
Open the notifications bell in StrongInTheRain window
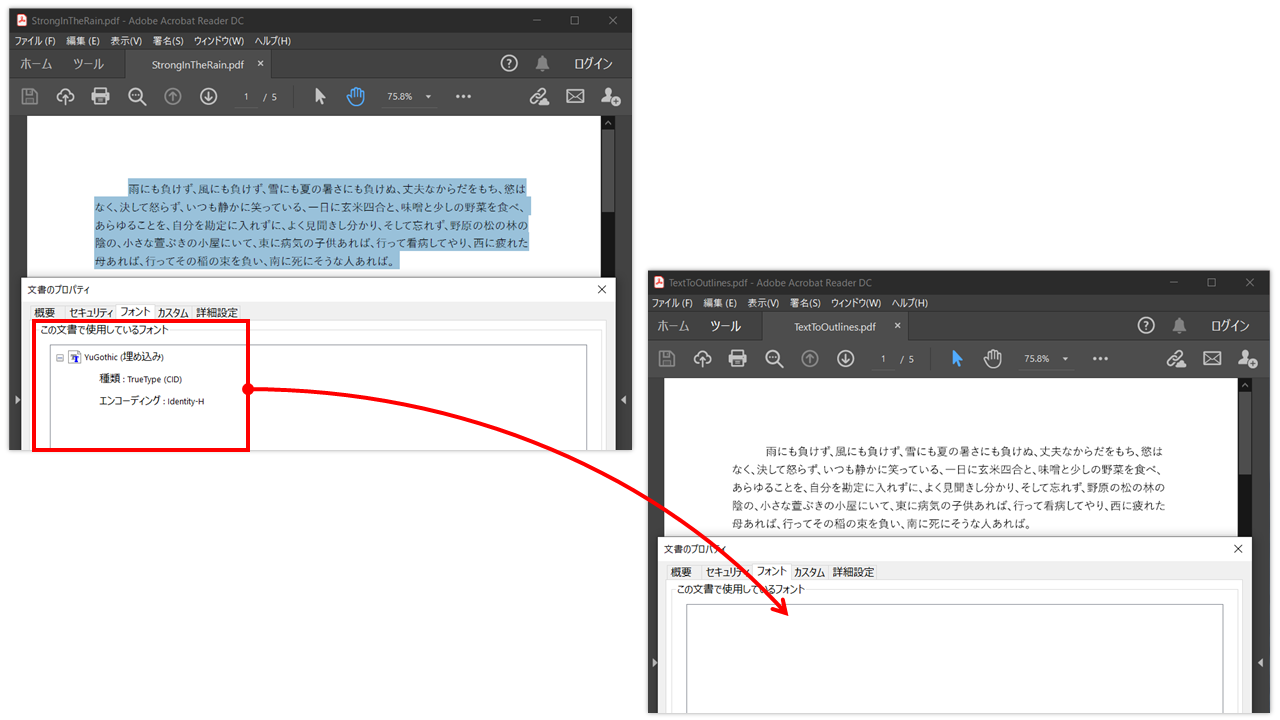point(542,63)
